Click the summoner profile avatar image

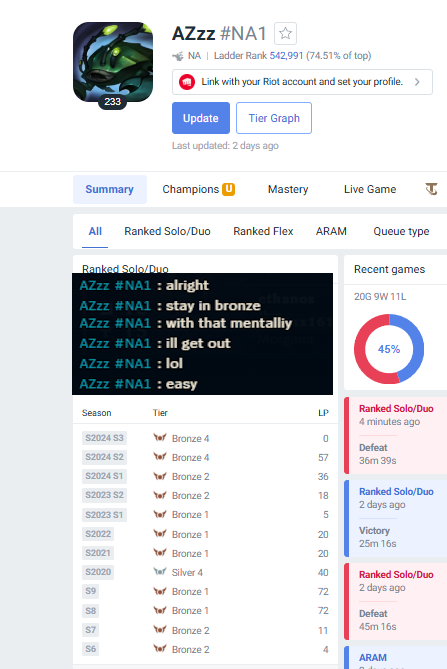click(113, 62)
